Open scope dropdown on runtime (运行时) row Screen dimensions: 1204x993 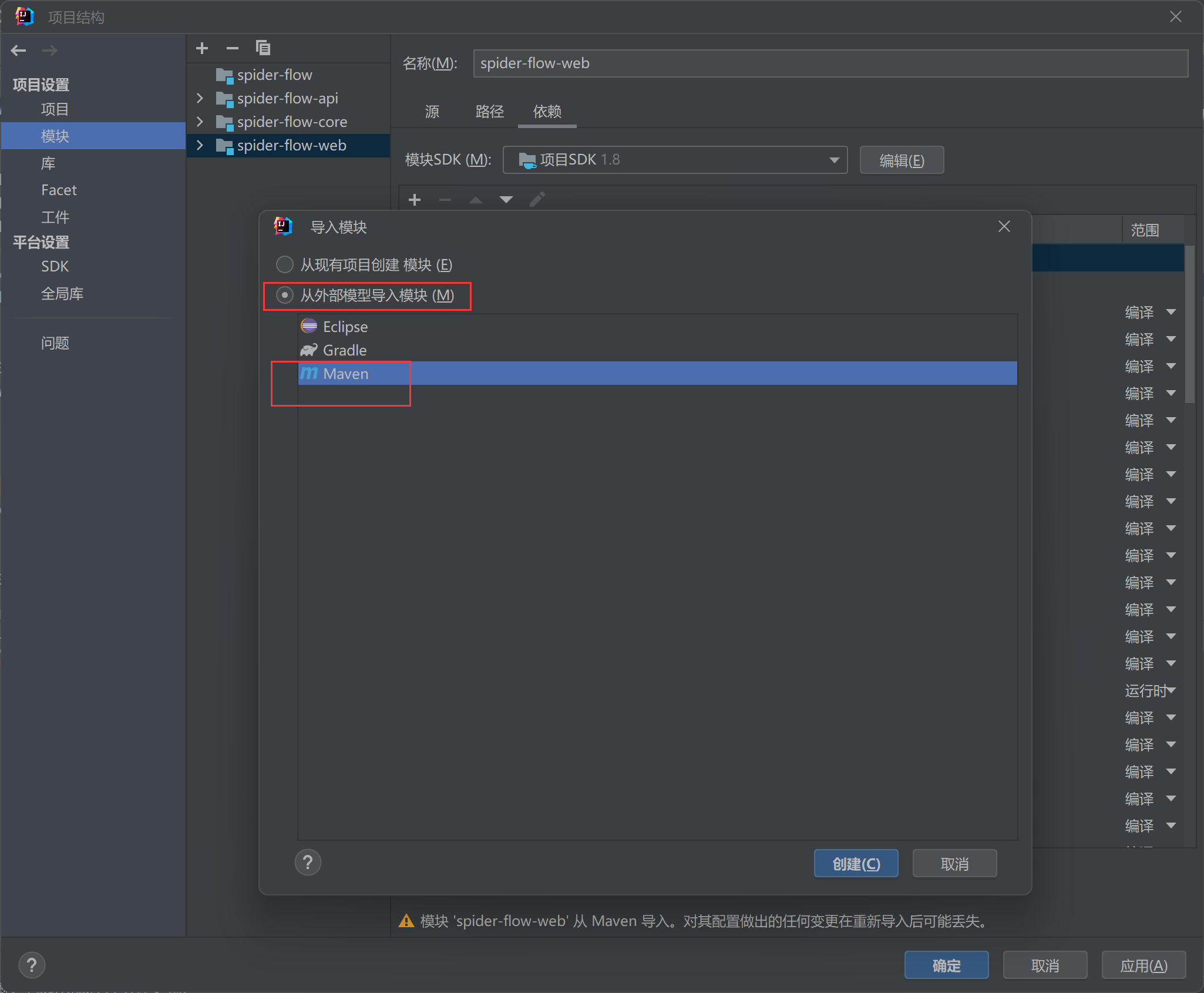pos(1172,690)
